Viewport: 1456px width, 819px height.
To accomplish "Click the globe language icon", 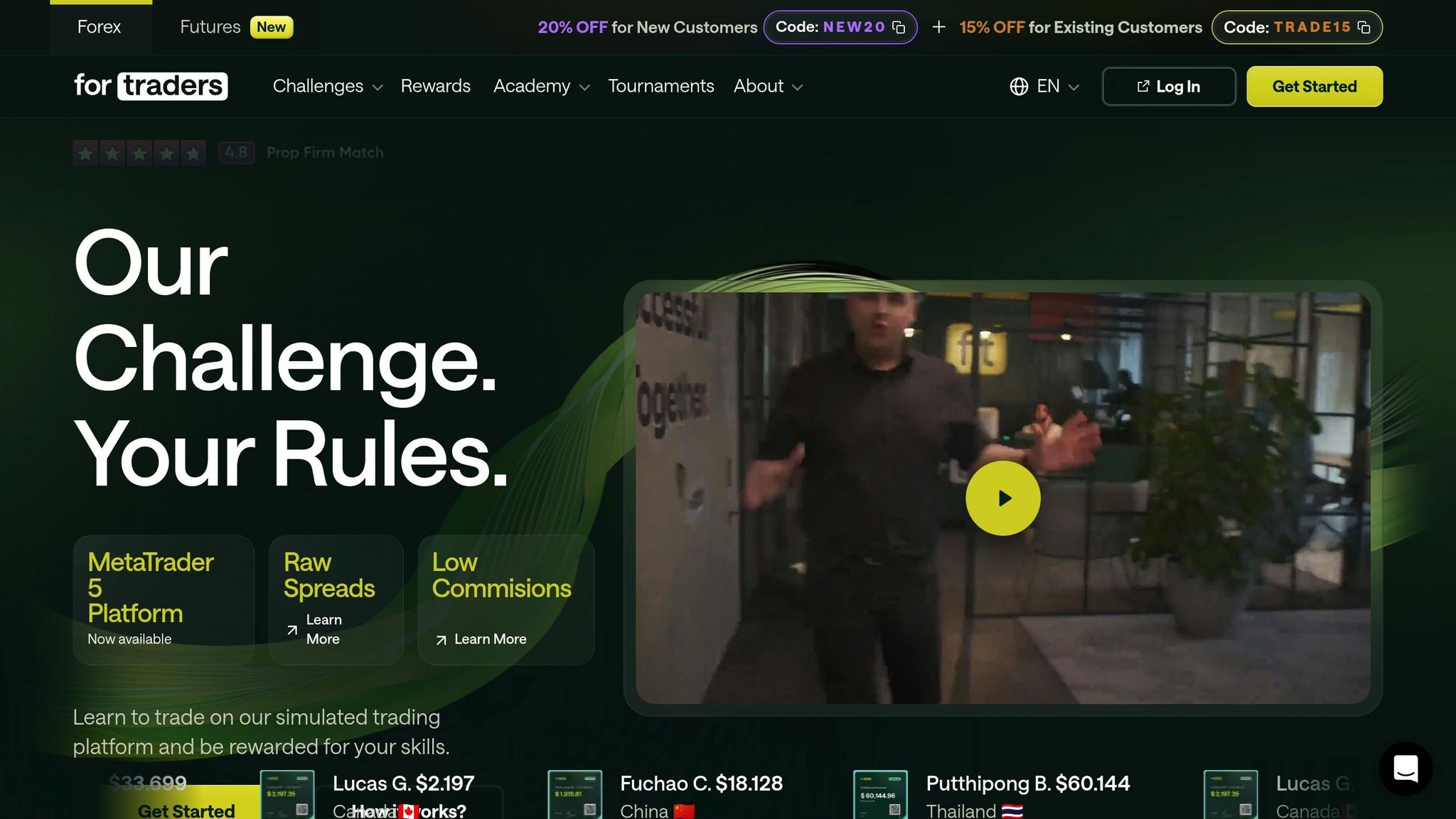I will 1019,86.
